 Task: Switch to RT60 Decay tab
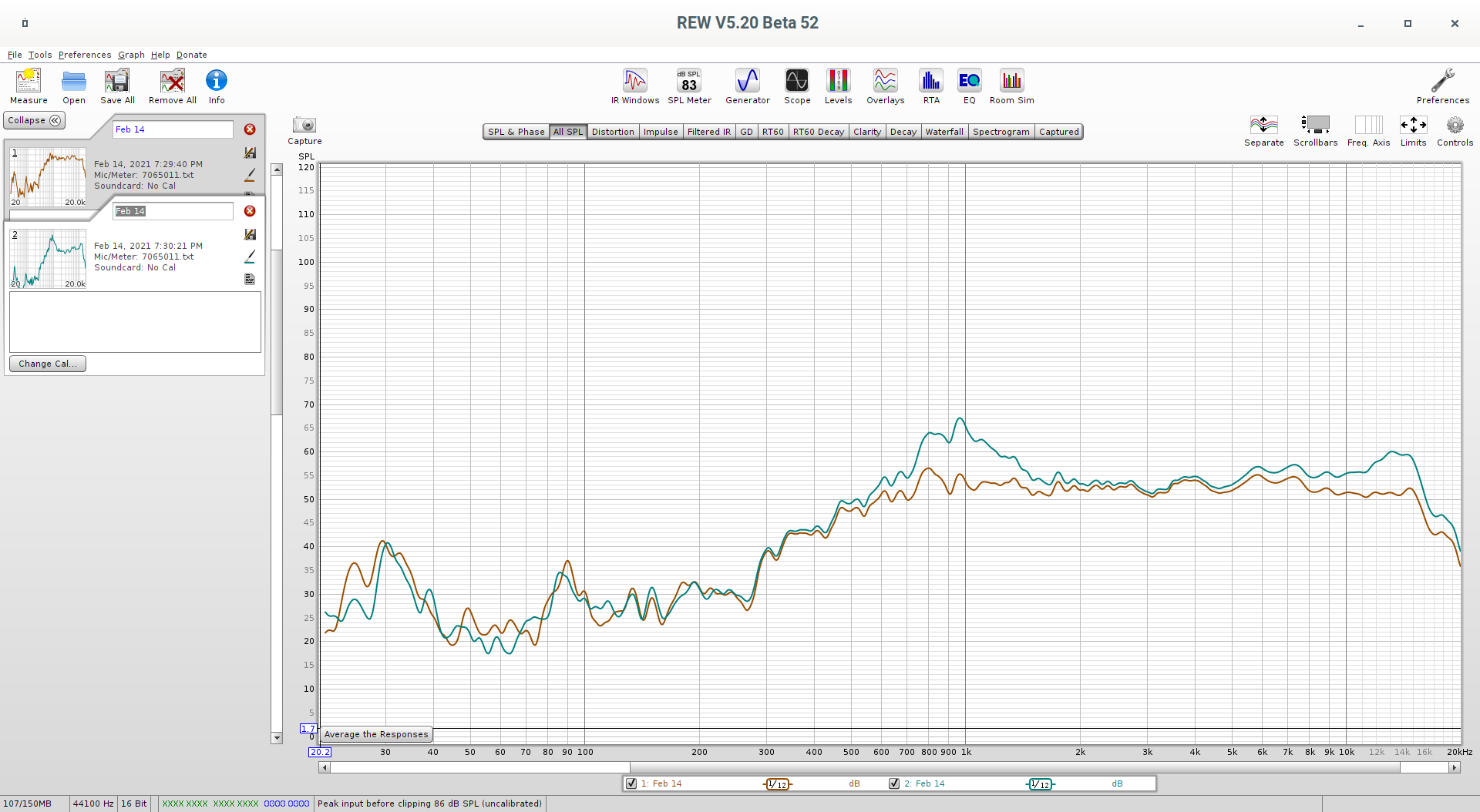tap(818, 132)
